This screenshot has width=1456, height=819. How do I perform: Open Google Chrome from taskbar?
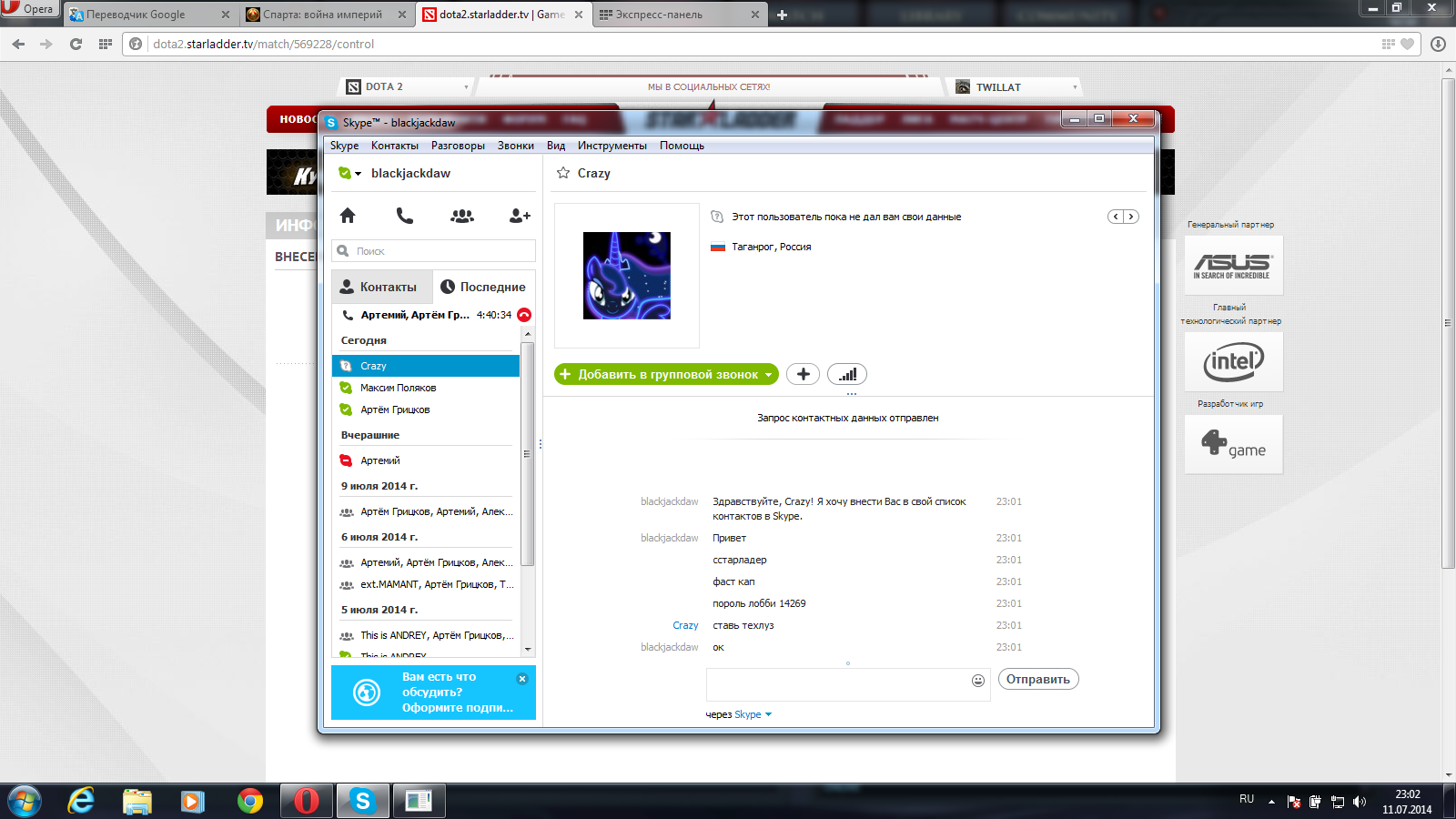click(x=249, y=802)
